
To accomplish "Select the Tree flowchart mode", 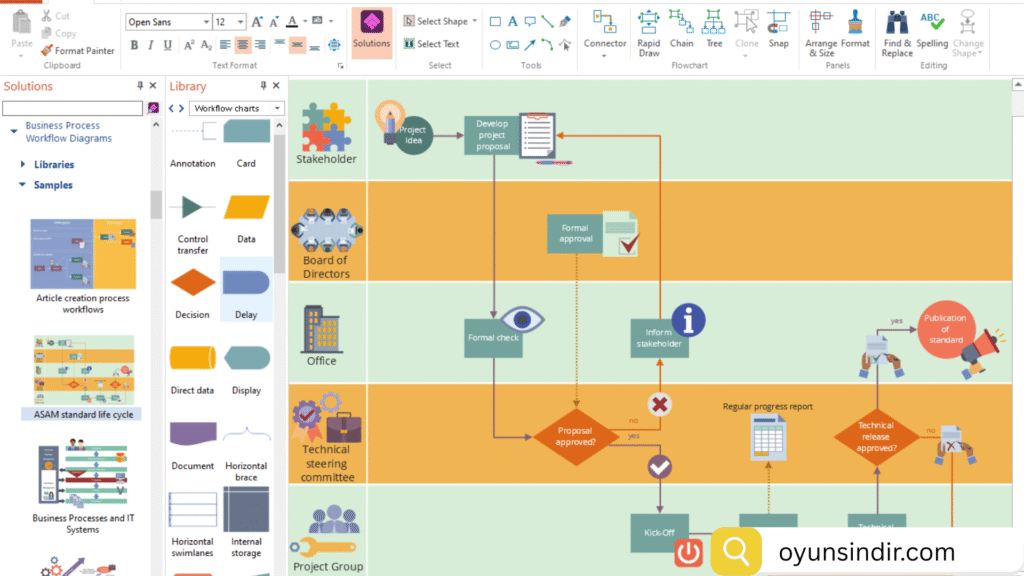I will (713, 31).
